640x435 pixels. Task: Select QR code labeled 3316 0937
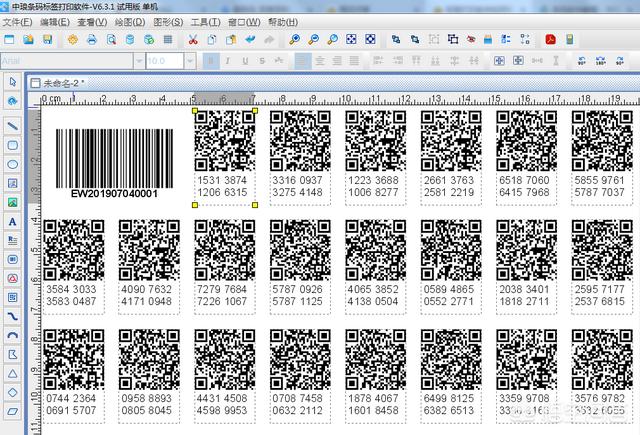click(300, 141)
